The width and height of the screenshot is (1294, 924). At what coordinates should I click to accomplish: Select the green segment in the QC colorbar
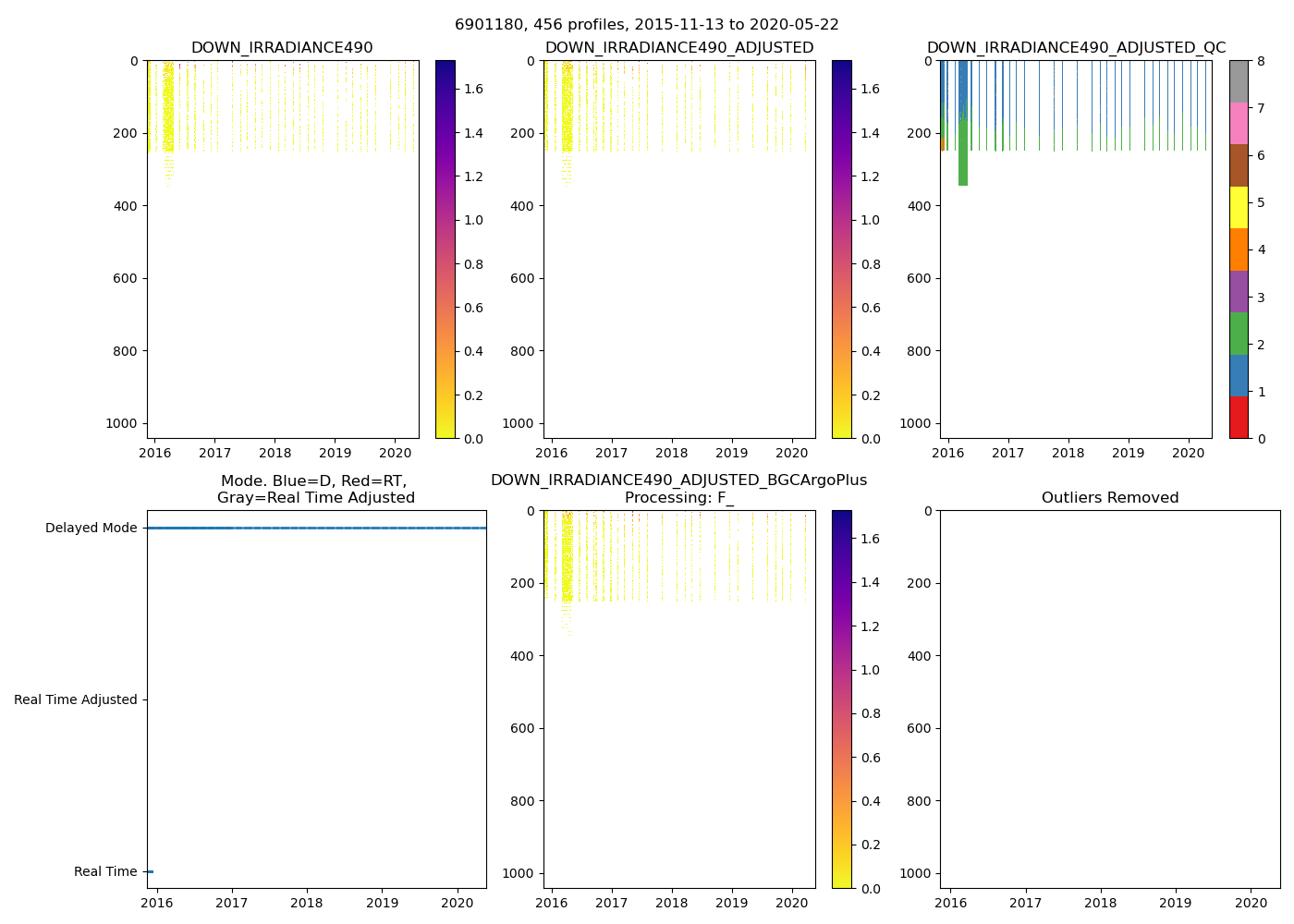tap(1239, 334)
